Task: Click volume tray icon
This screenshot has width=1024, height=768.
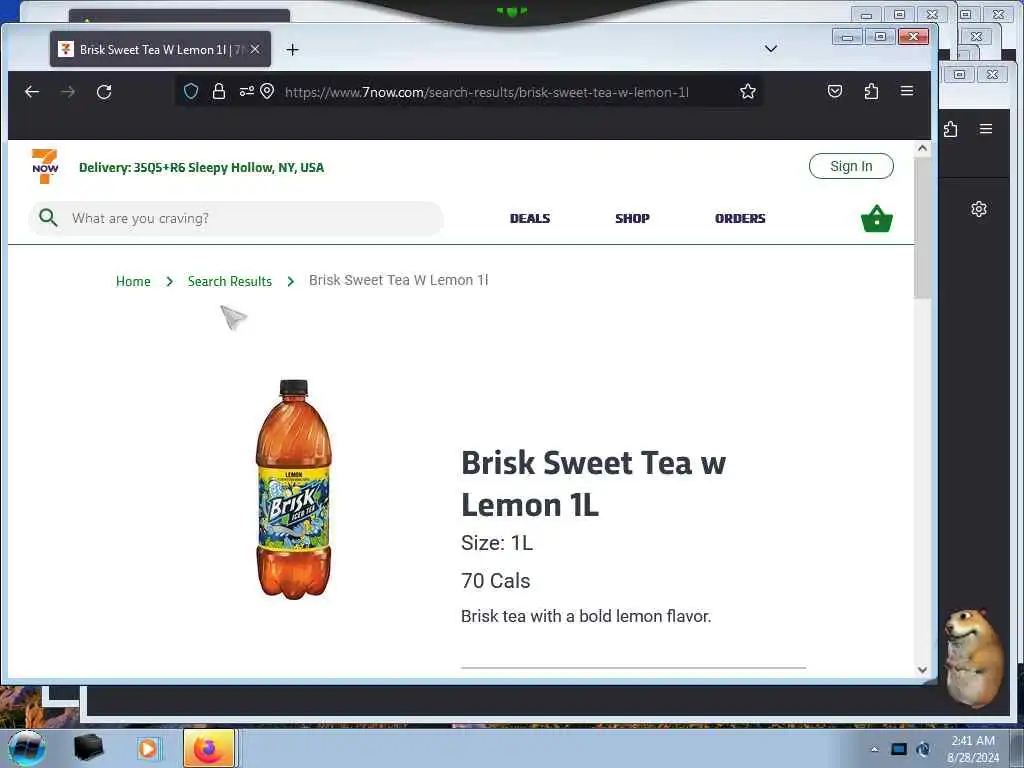Action: coord(923,749)
